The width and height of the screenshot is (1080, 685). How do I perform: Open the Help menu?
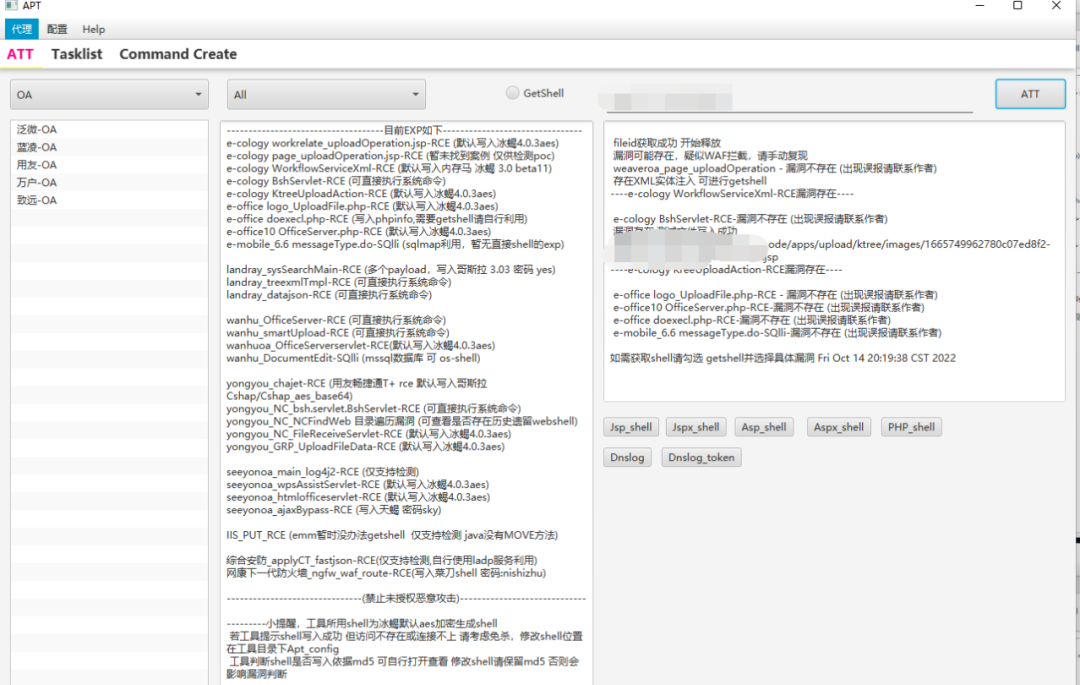pos(94,29)
